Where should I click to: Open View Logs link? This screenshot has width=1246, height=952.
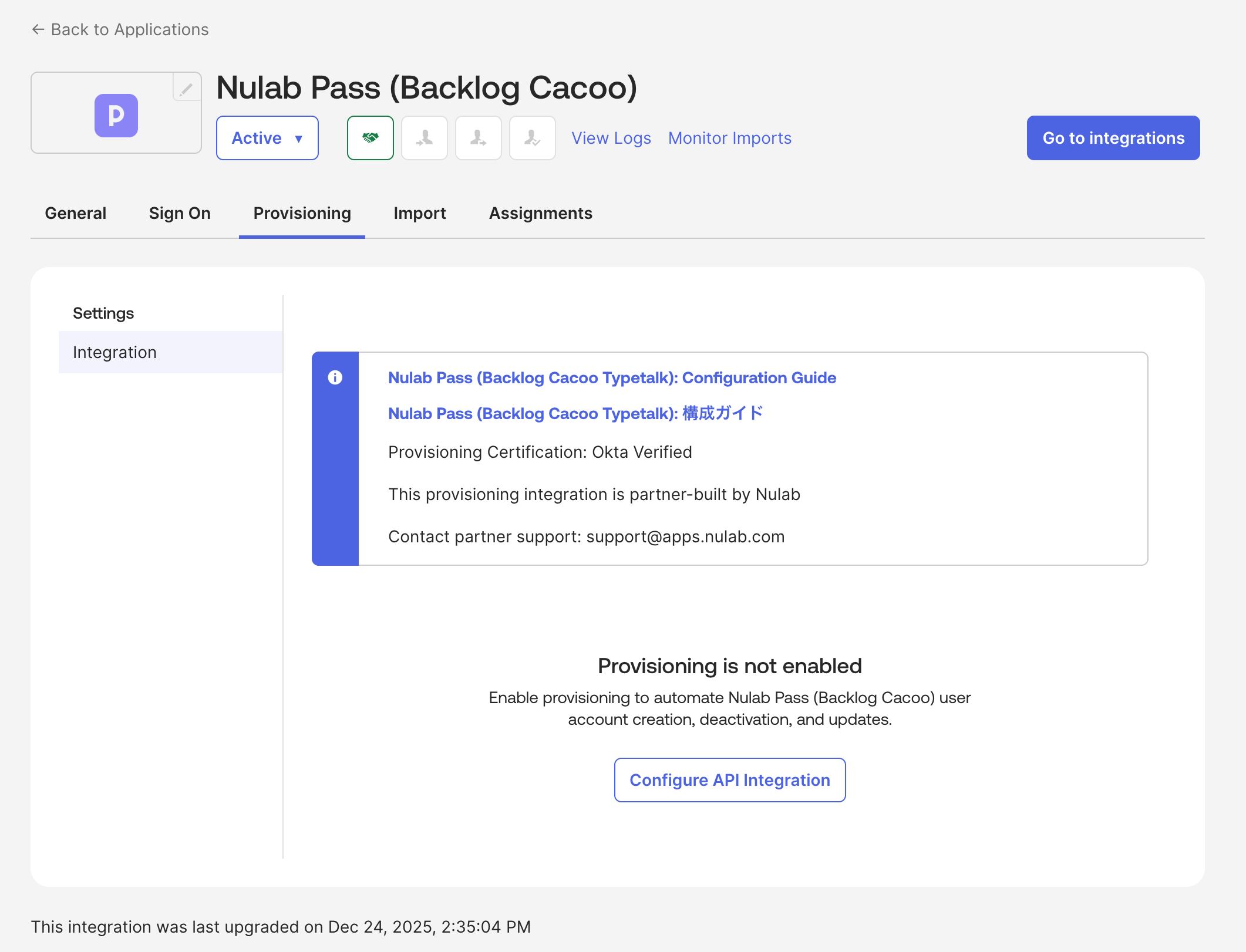[611, 138]
